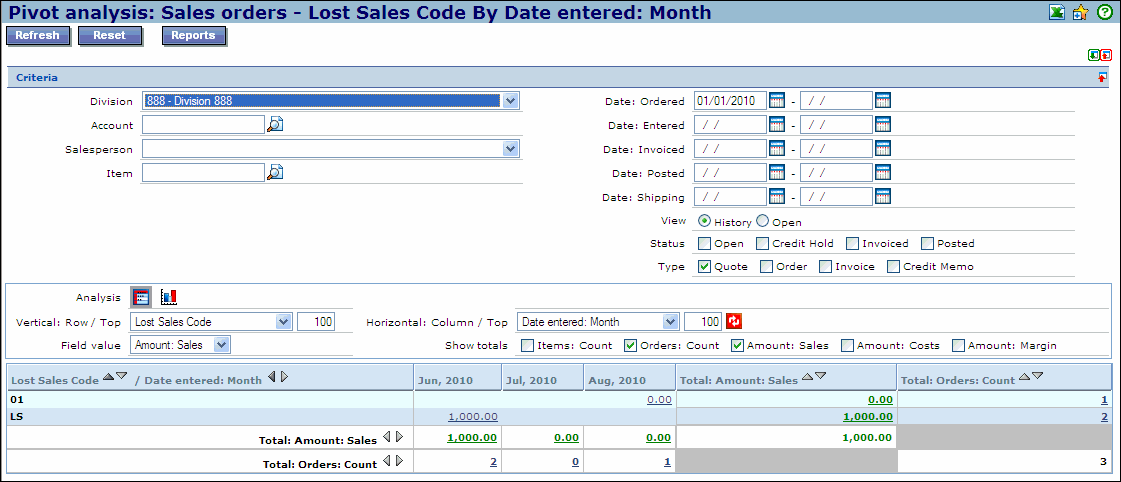Open the Division dropdown
The image size is (1121, 482).
511,101
